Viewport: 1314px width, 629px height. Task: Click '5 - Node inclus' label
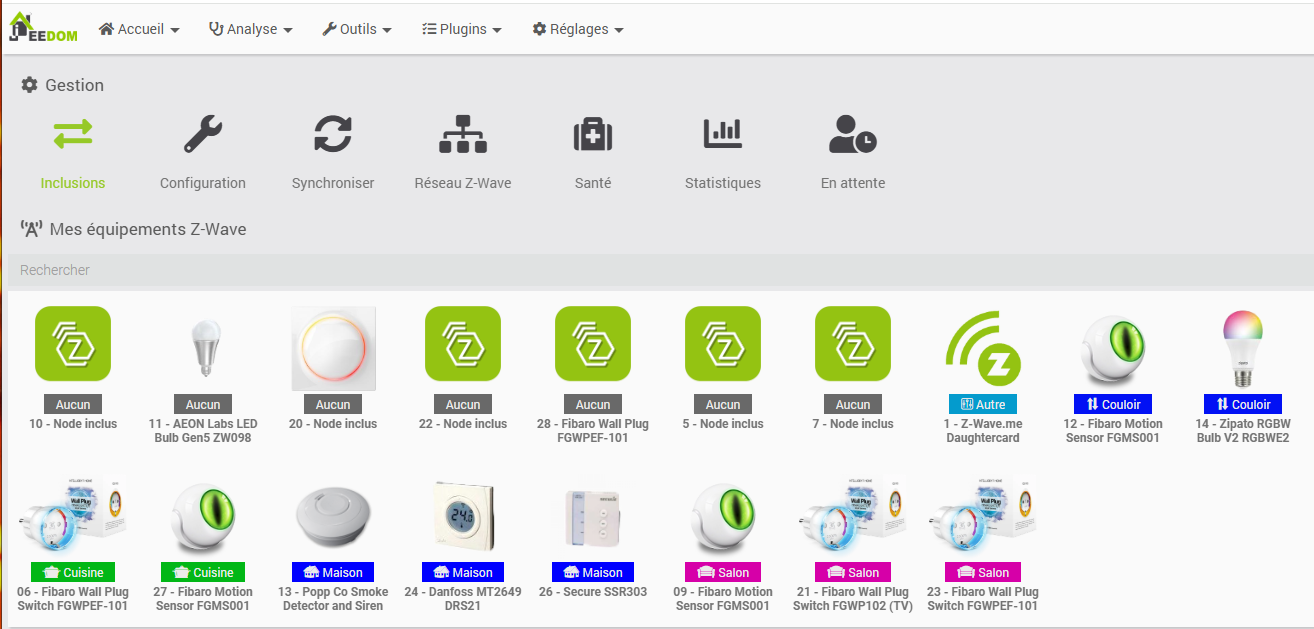(723, 424)
